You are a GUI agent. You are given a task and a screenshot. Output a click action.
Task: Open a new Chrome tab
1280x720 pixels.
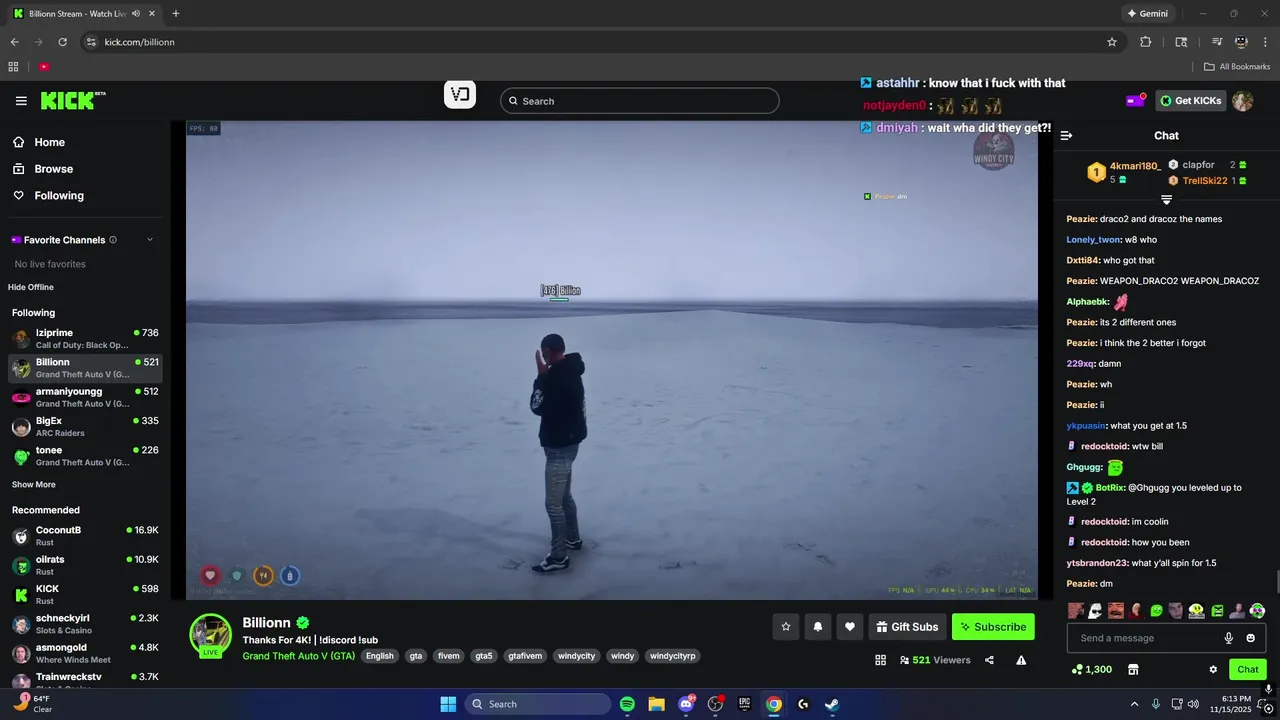point(176,14)
